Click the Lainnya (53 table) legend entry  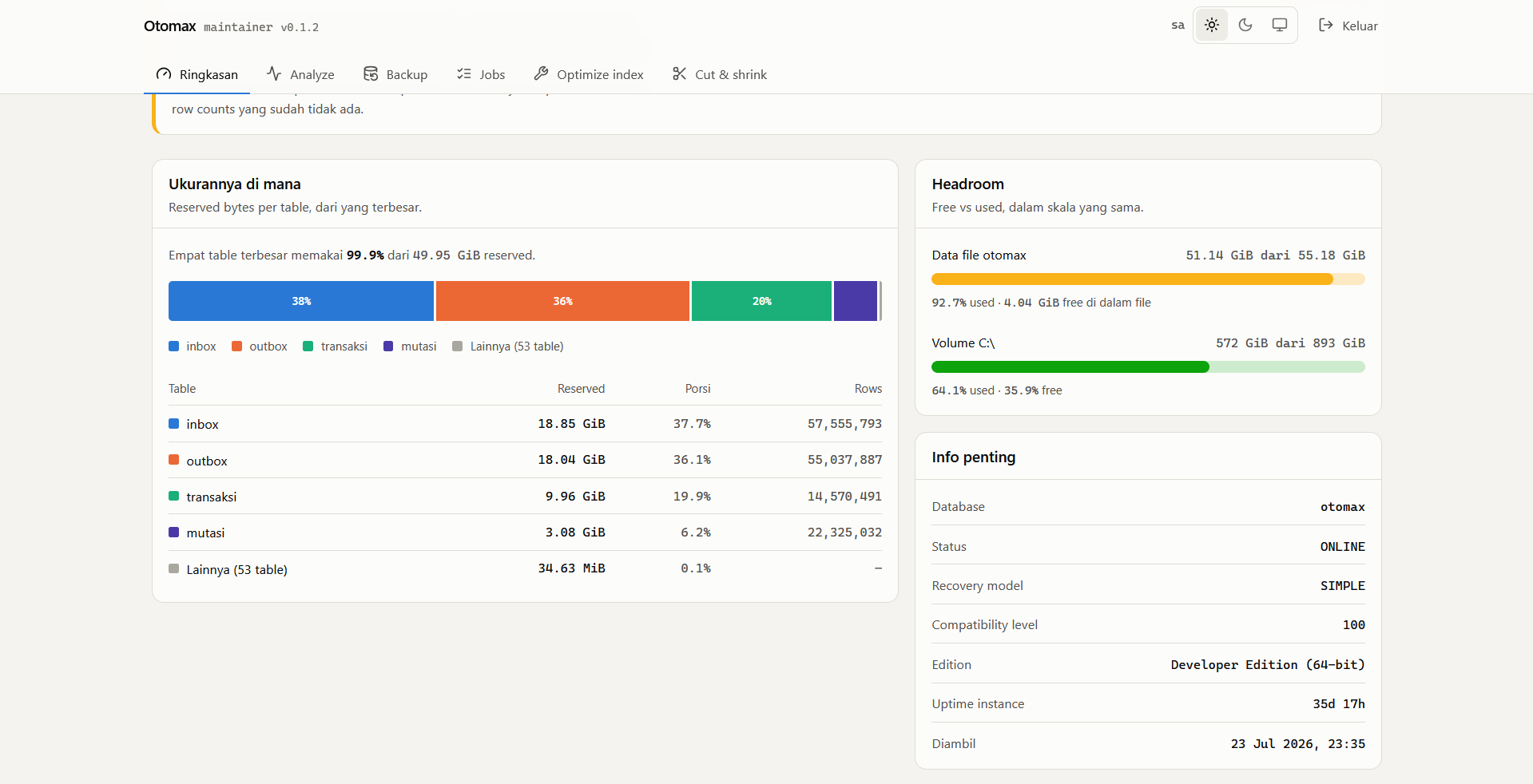[x=508, y=346]
